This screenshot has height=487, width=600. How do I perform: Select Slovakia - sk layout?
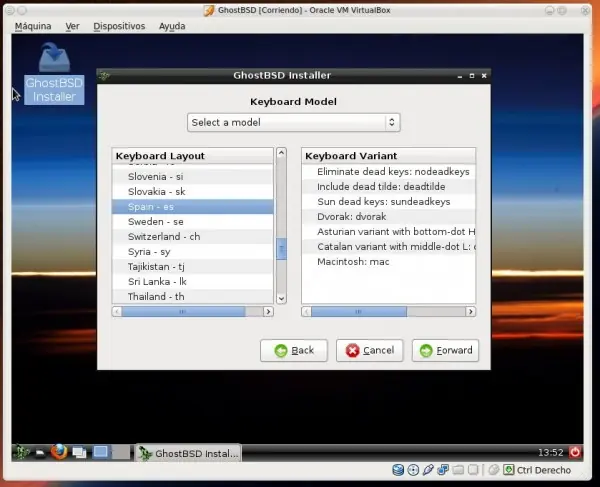tap(193, 192)
